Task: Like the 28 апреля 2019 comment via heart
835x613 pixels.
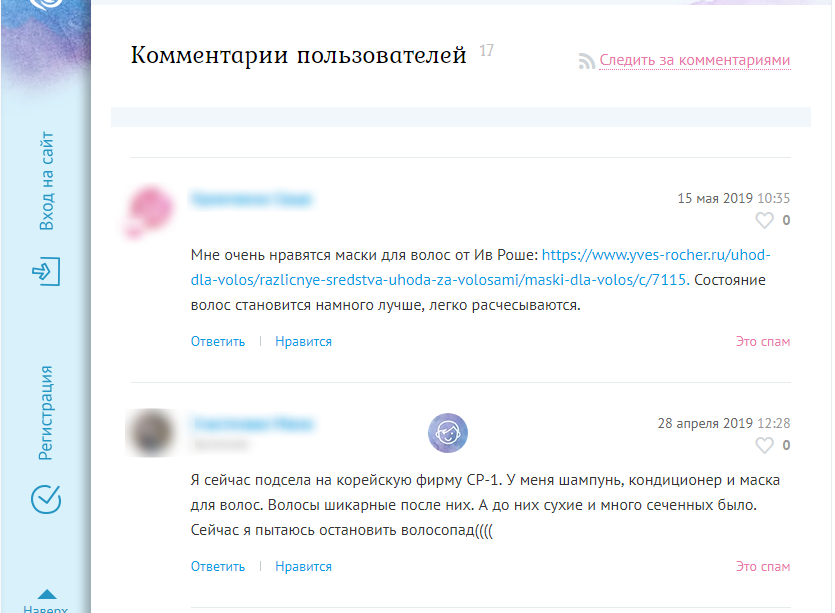Action: [x=764, y=445]
